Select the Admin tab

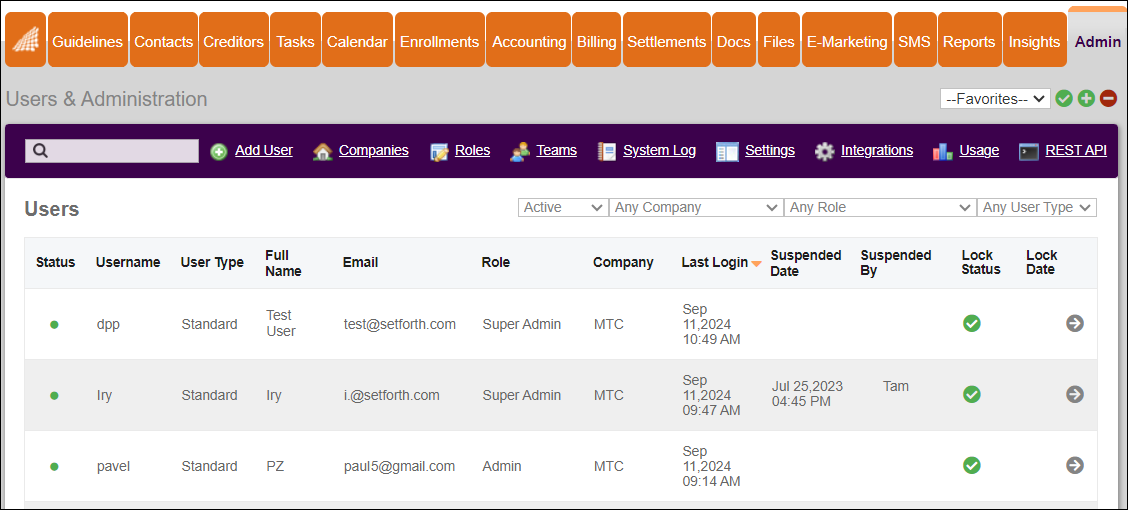pos(1098,42)
